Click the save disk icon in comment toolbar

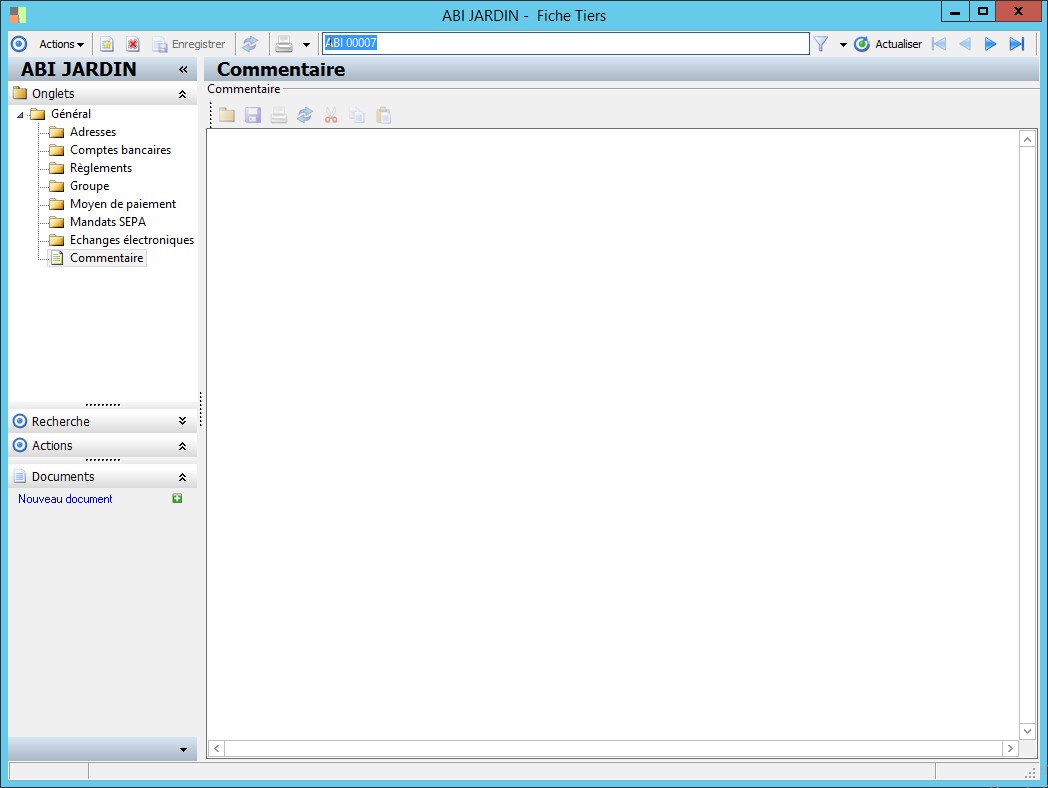coord(253,116)
